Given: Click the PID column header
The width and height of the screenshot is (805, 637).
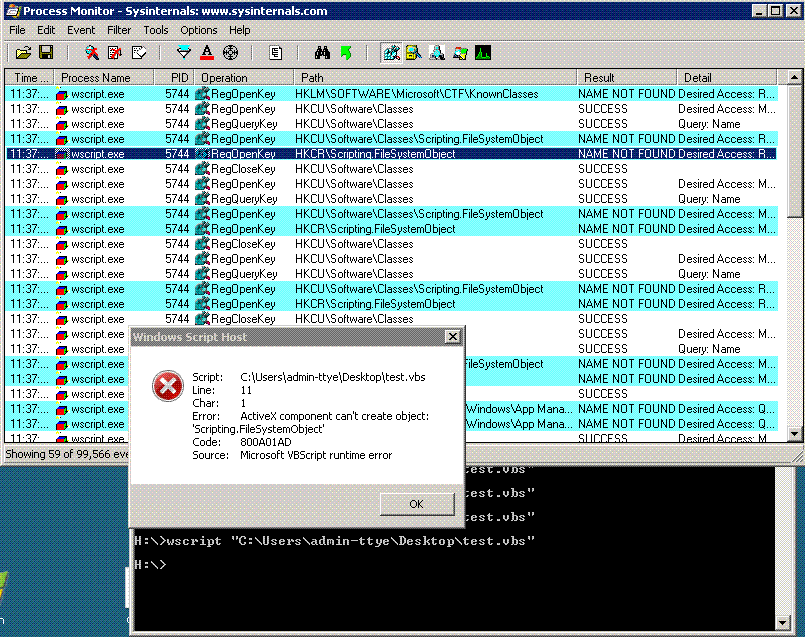Looking at the screenshot, I should 174,78.
